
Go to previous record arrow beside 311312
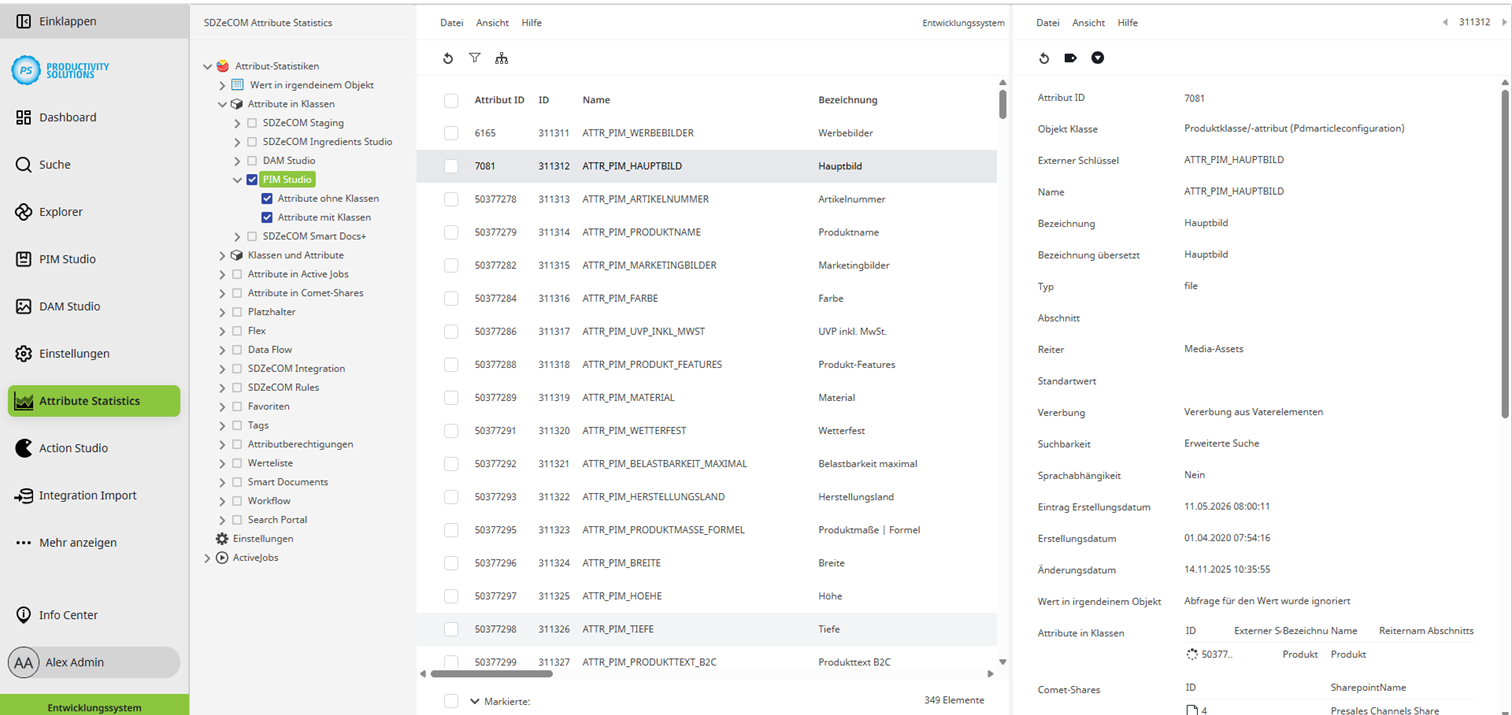click(x=1445, y=22)
